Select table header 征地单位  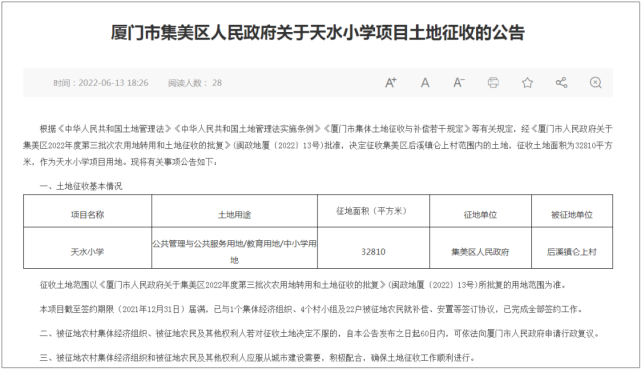pyautogui.click(x=480, y=215)
